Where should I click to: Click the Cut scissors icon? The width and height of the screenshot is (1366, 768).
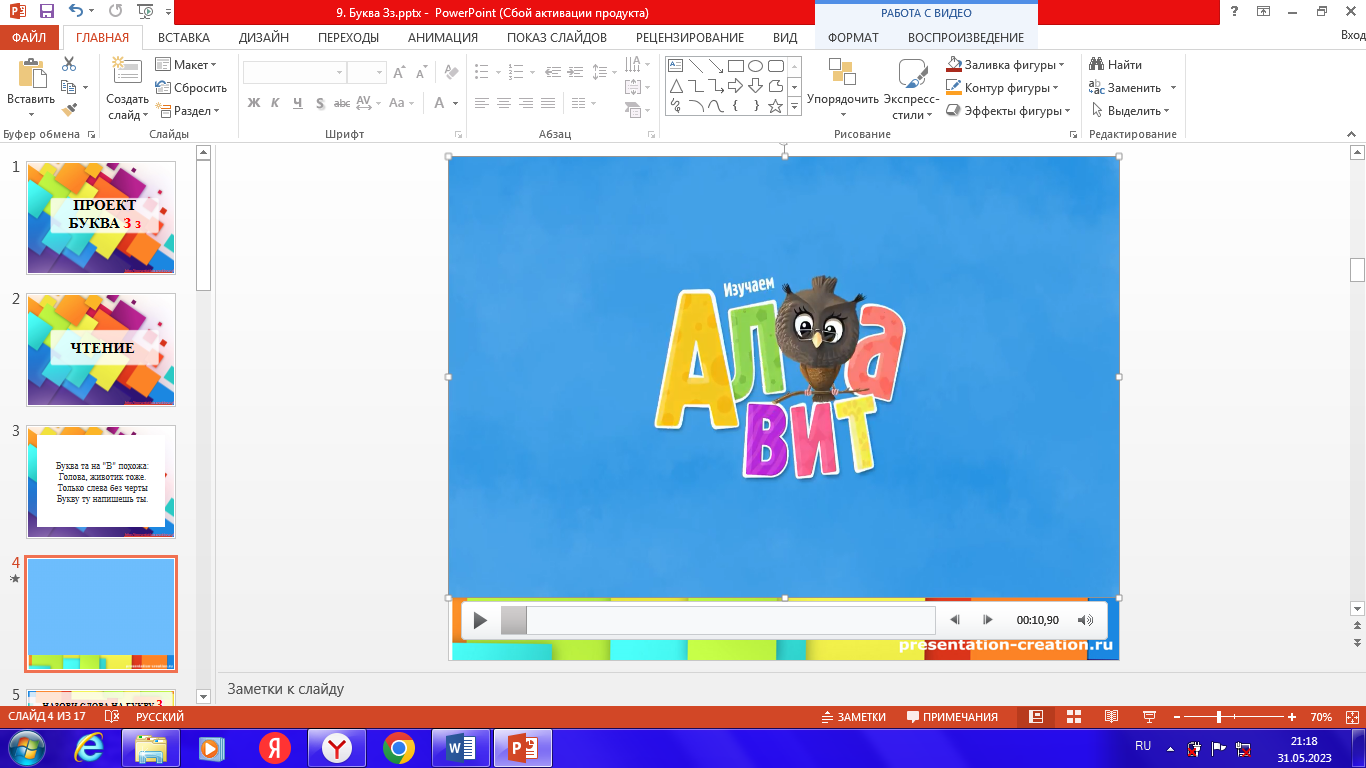pyautogui.click(x=69, y=64)
